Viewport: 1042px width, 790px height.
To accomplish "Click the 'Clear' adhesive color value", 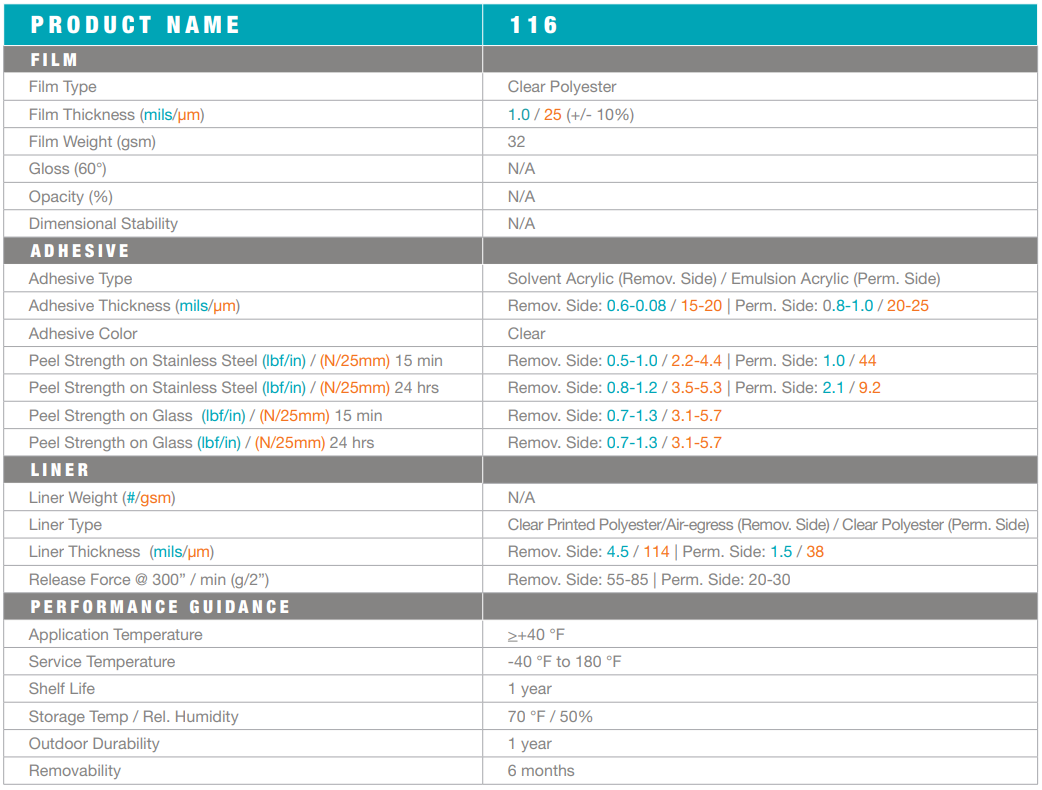I will [526, 334].
